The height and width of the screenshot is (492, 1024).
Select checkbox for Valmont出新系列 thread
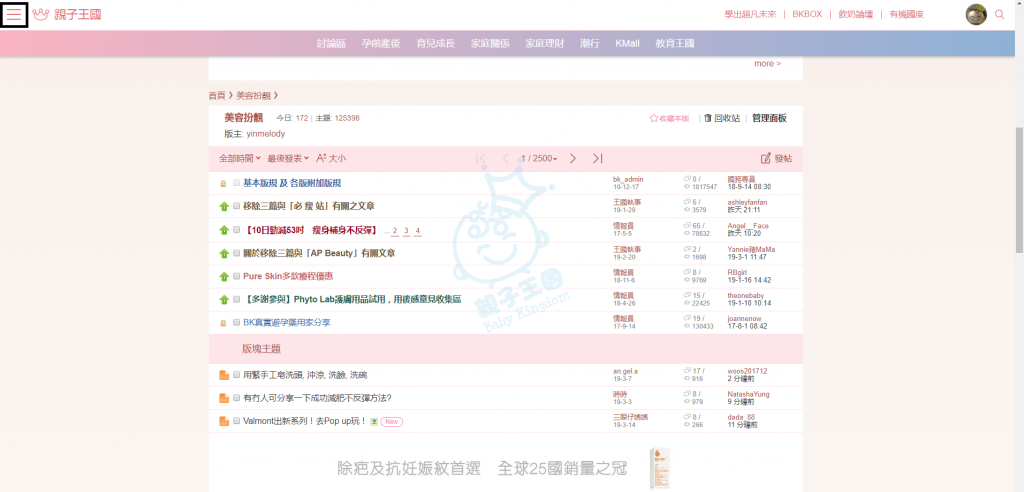pyautogui.click(x=236, y=421)
